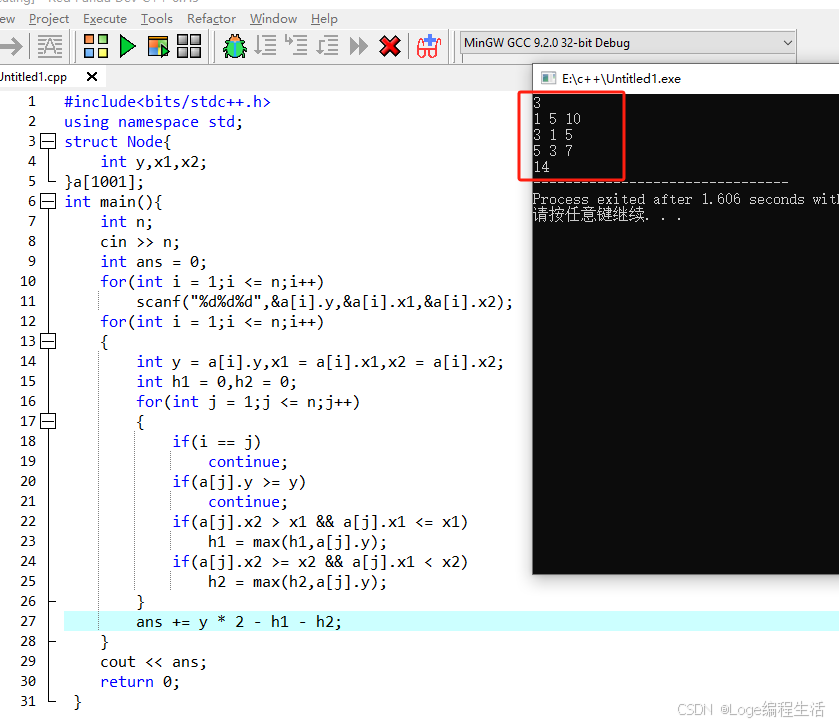
Task: Stop execution with the red X icon
Action: click(390, 46)
